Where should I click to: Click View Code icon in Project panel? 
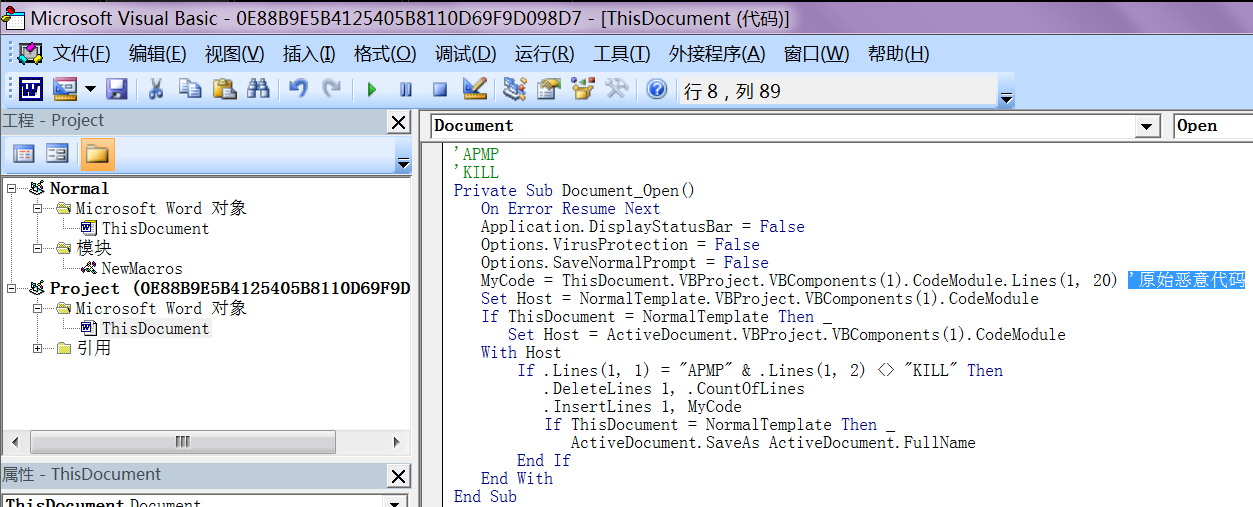(x=23, y=154)
